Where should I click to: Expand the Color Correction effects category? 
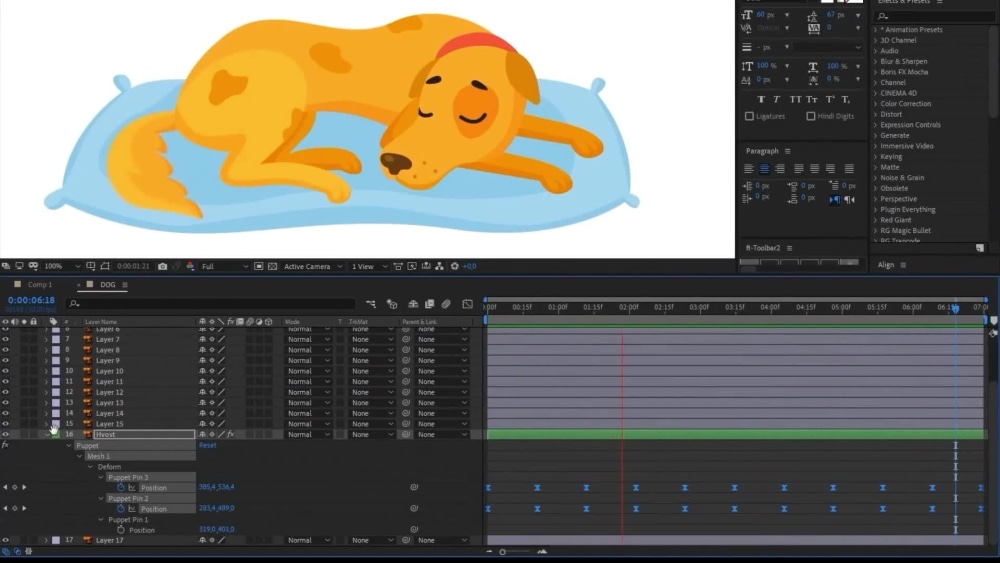875,104
